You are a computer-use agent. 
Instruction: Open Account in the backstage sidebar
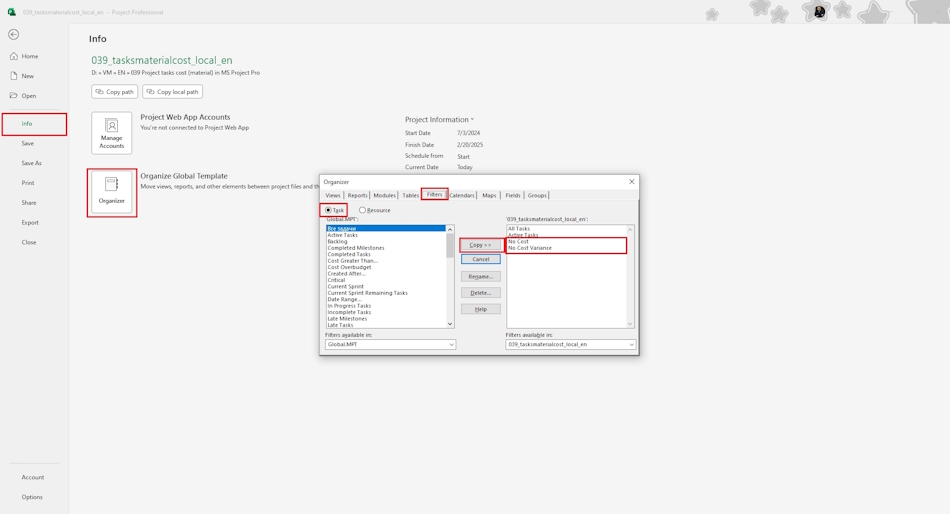click(x=34, y=477)
